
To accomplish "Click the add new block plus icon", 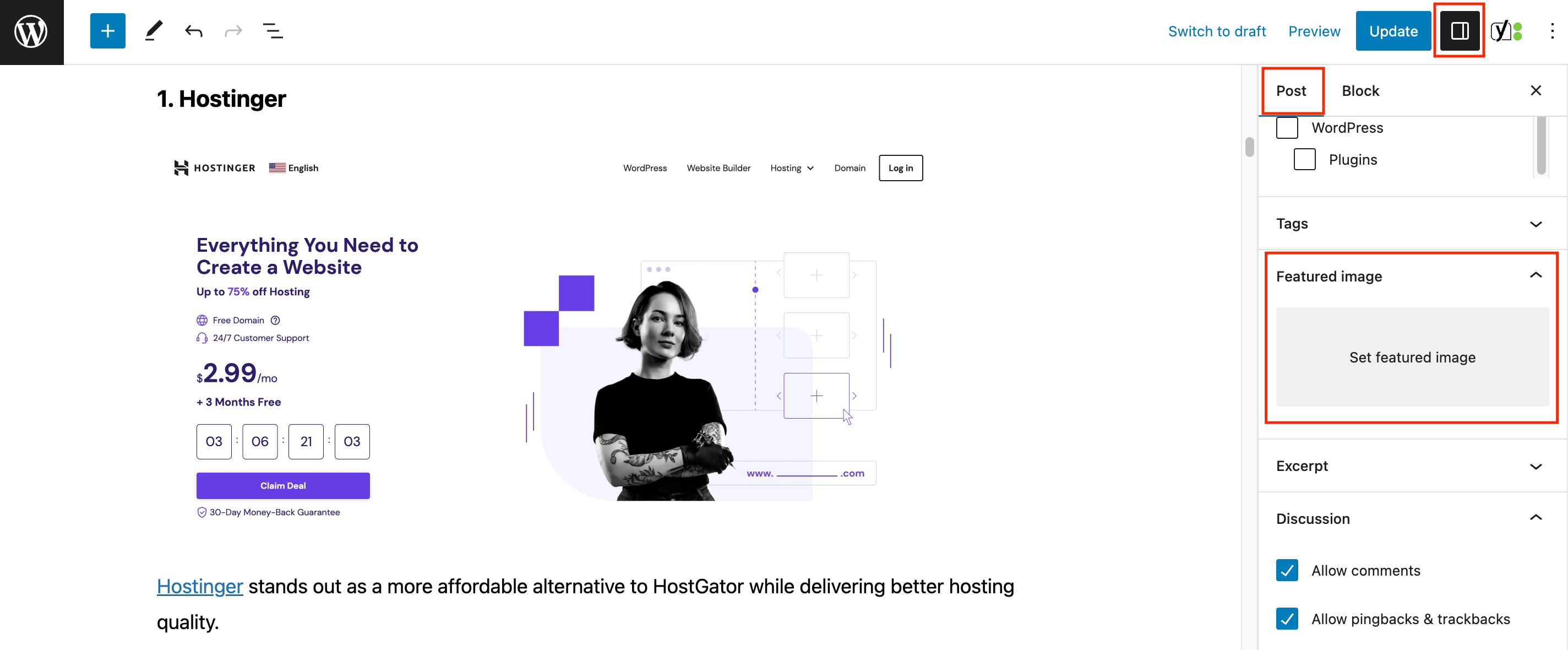I will pyautogui.click(x=108, y=30).
